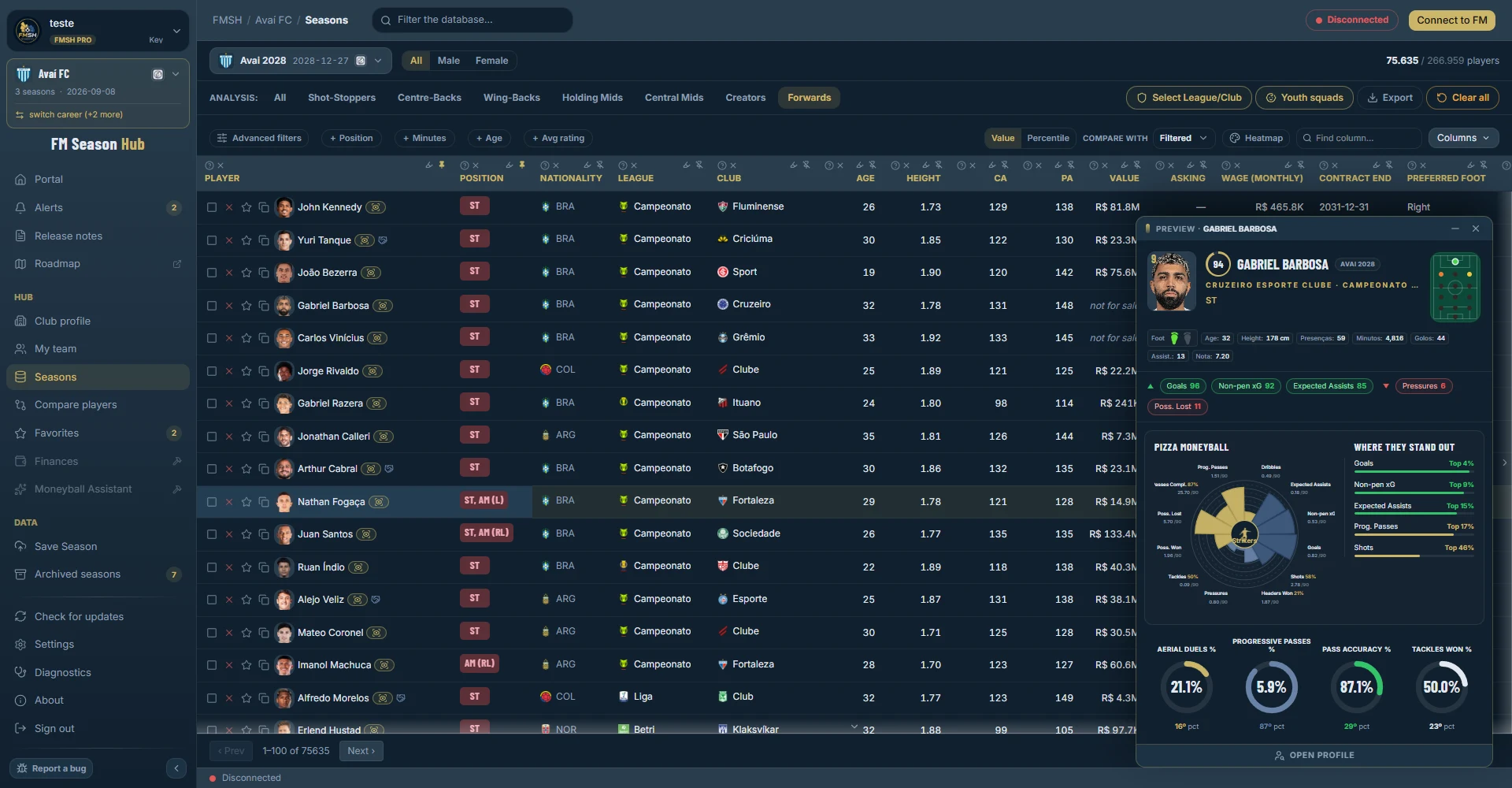The width and height of the screenshot is (1512, 788).
Task: Click the Roadmap external link icon
Action: coord(177,264)
